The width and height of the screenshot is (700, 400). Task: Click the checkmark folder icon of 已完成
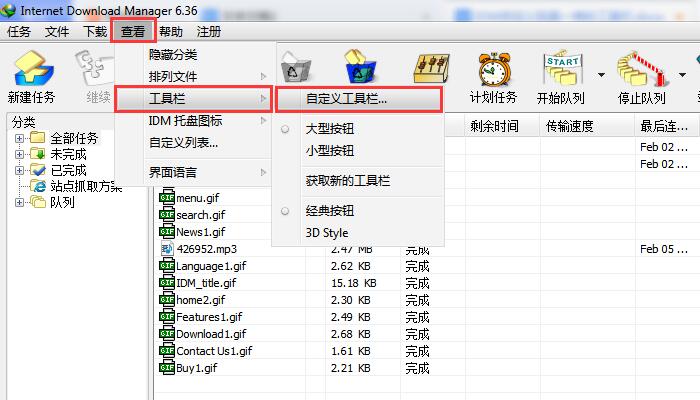[38, 170]
